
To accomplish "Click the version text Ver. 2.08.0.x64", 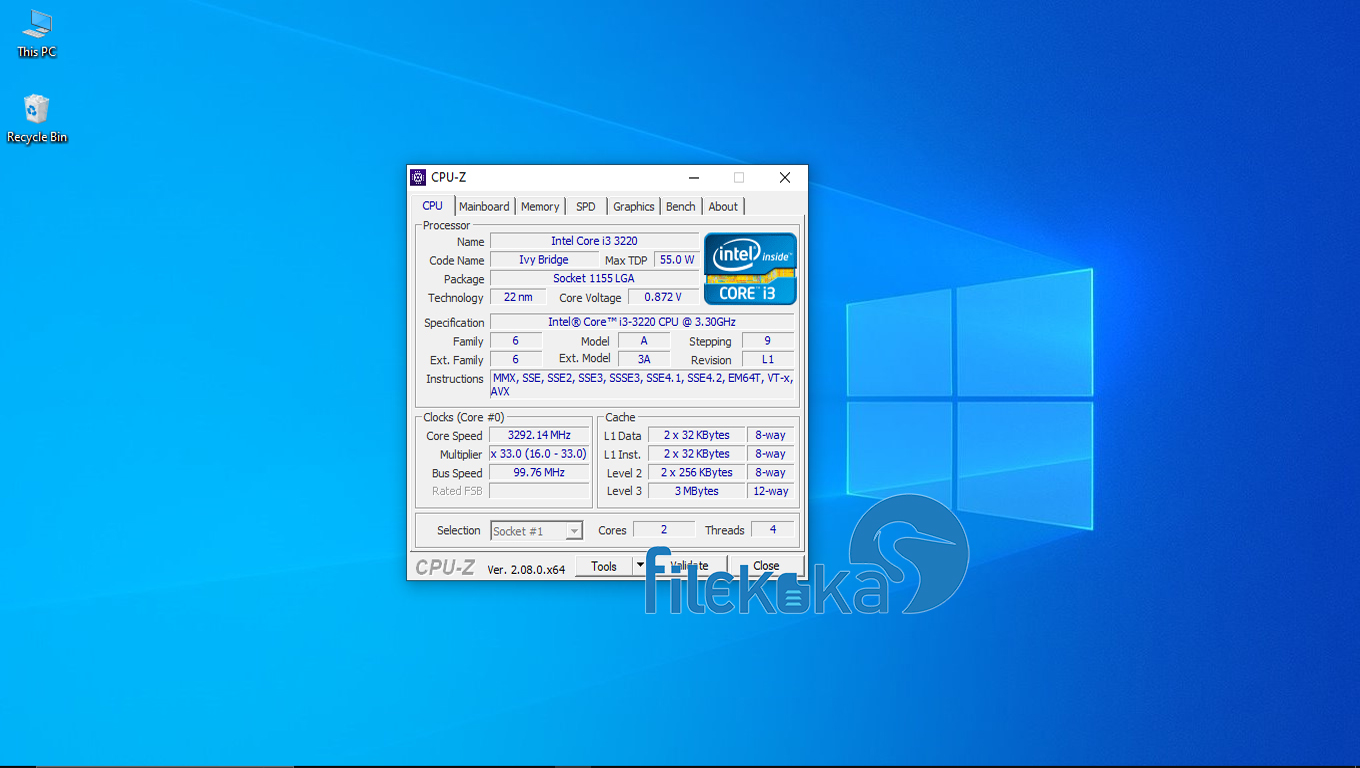I will 526,569.
